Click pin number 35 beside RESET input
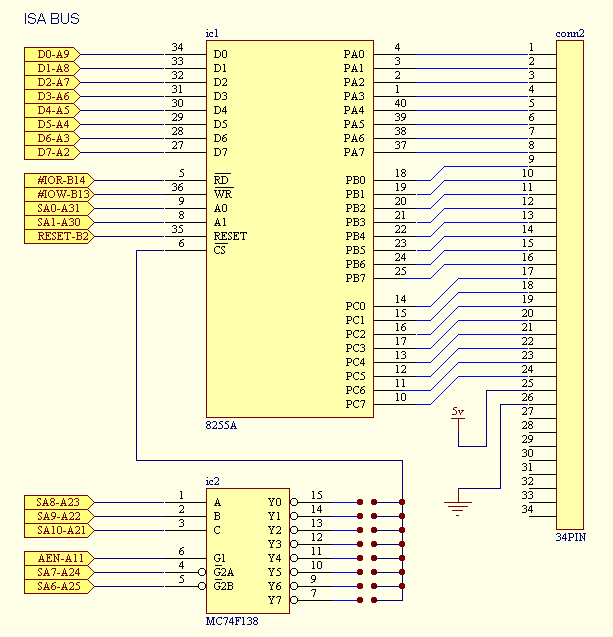The height and width of the screenshot is (637, 613). (178, 230)
